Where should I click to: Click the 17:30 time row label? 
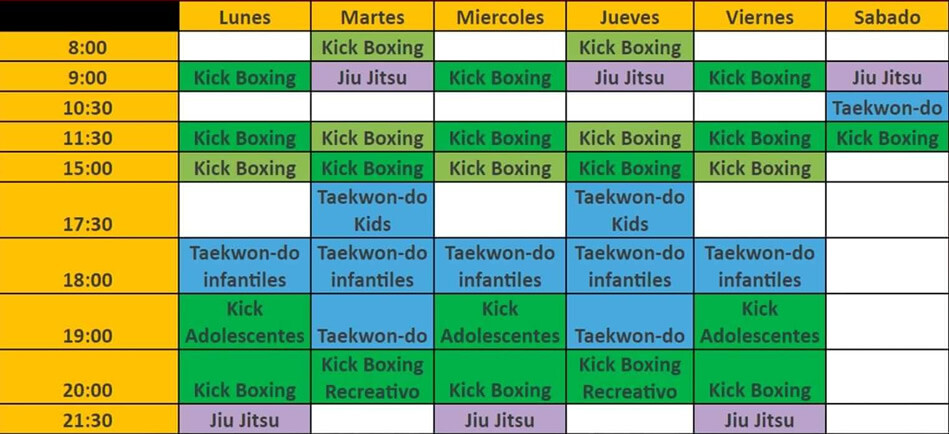pyautogui.click(x=89, y=224)
